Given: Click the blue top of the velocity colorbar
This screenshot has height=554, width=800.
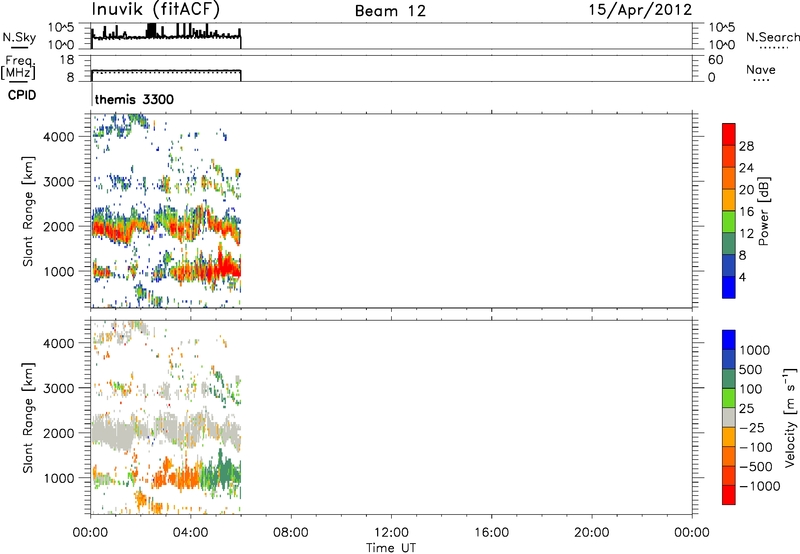Looking at the screenshot, I should point(729,340).
